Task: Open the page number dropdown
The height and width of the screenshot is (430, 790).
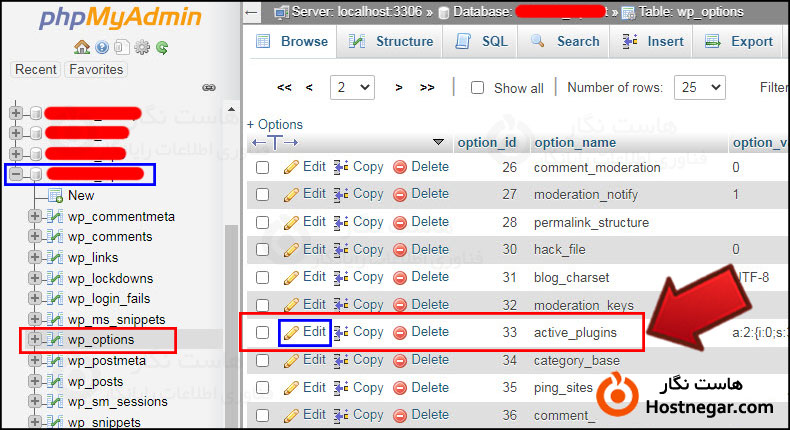Action: pyautogui.click(x=353, y=88)
